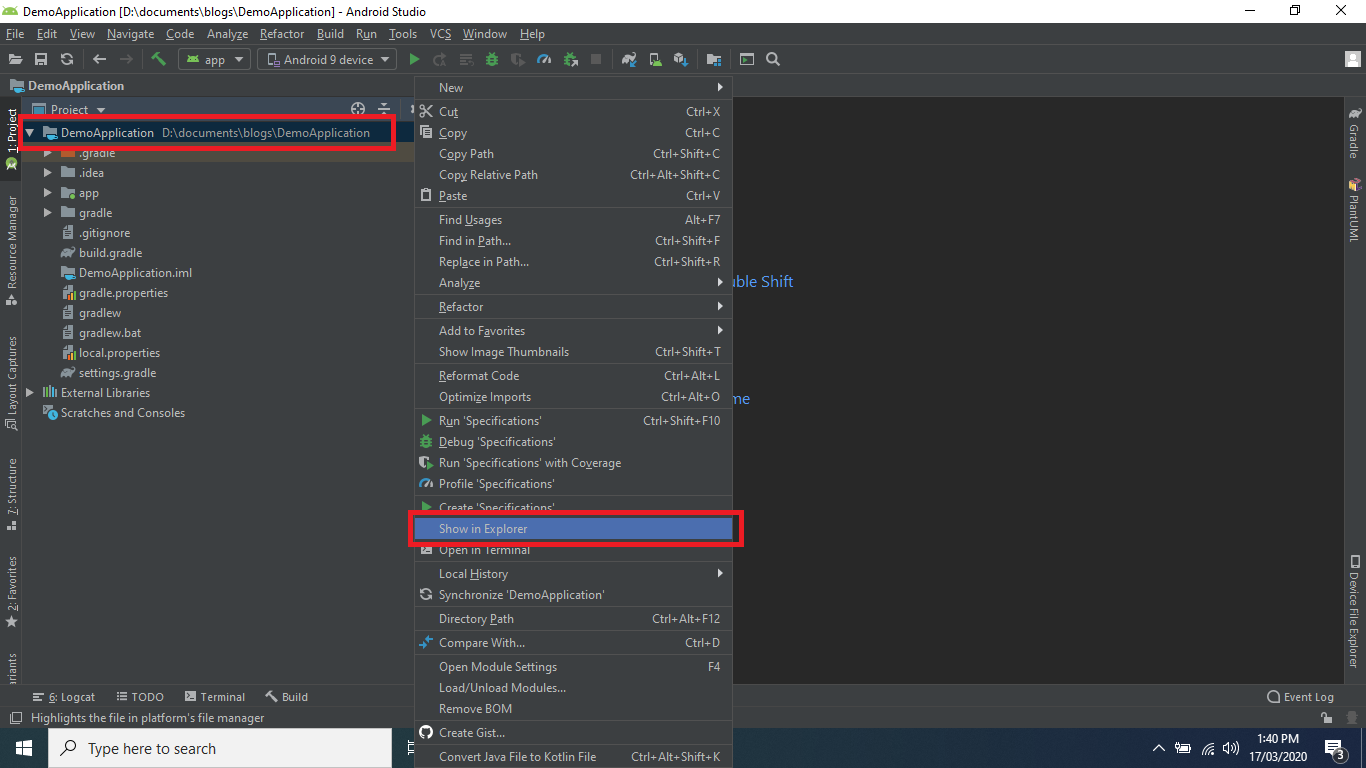Select Scratches and Consoles tree node
The height and width of the screenshot is (768, 1366).
(x=123, y=413)
